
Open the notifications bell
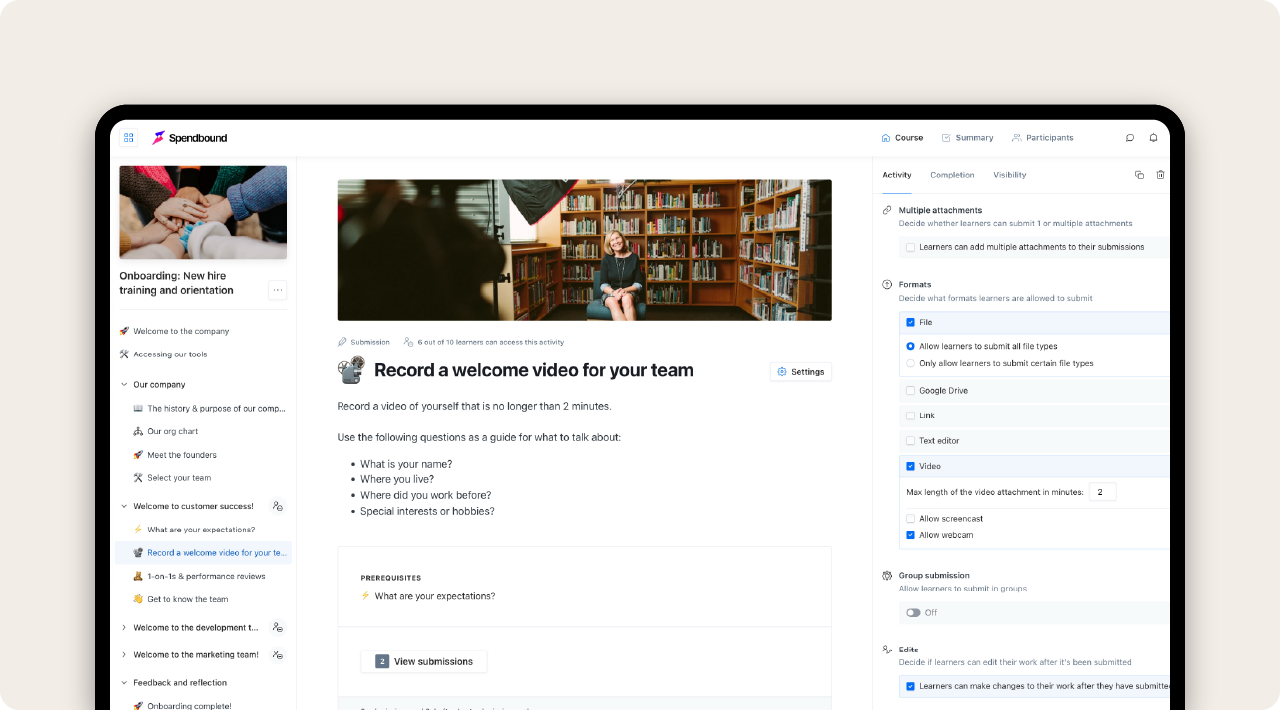[1154, 137]
